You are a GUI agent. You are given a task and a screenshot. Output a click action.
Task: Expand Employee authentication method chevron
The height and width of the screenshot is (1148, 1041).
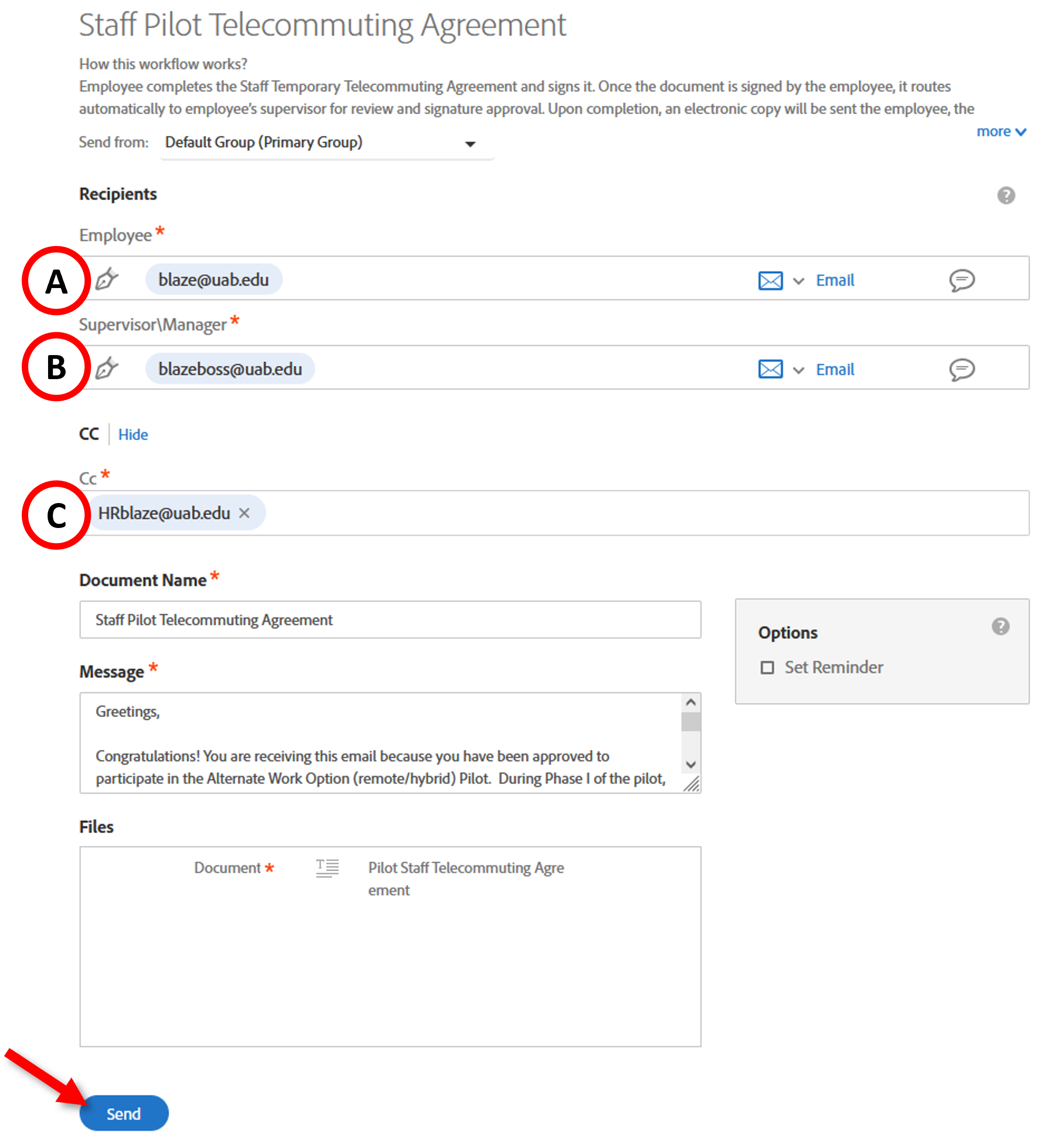tap(798, 281)
